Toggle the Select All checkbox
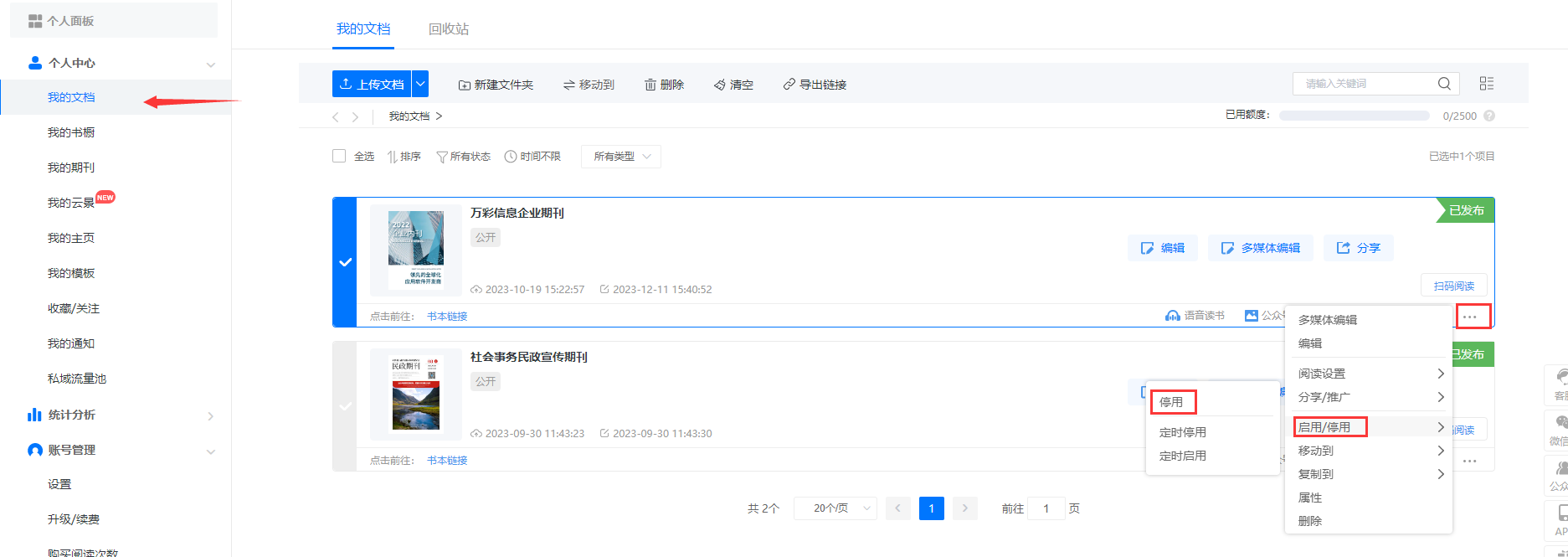 [339, 156]
